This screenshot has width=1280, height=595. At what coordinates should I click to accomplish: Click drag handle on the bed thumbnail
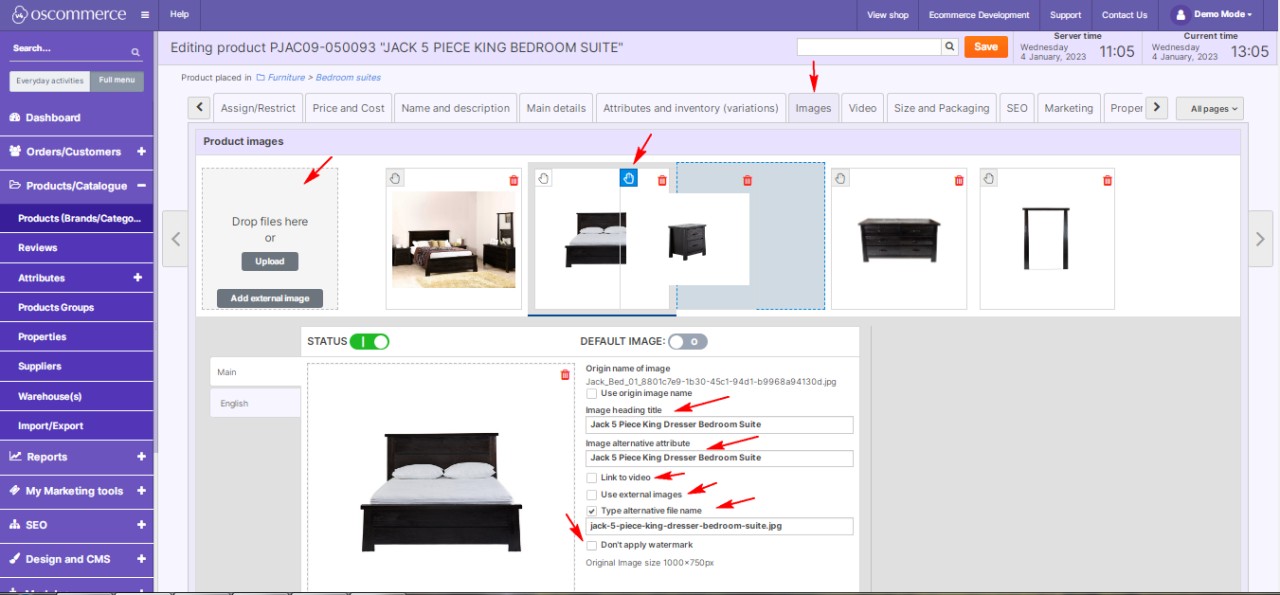pyautogui.click(x=543, y=178)
